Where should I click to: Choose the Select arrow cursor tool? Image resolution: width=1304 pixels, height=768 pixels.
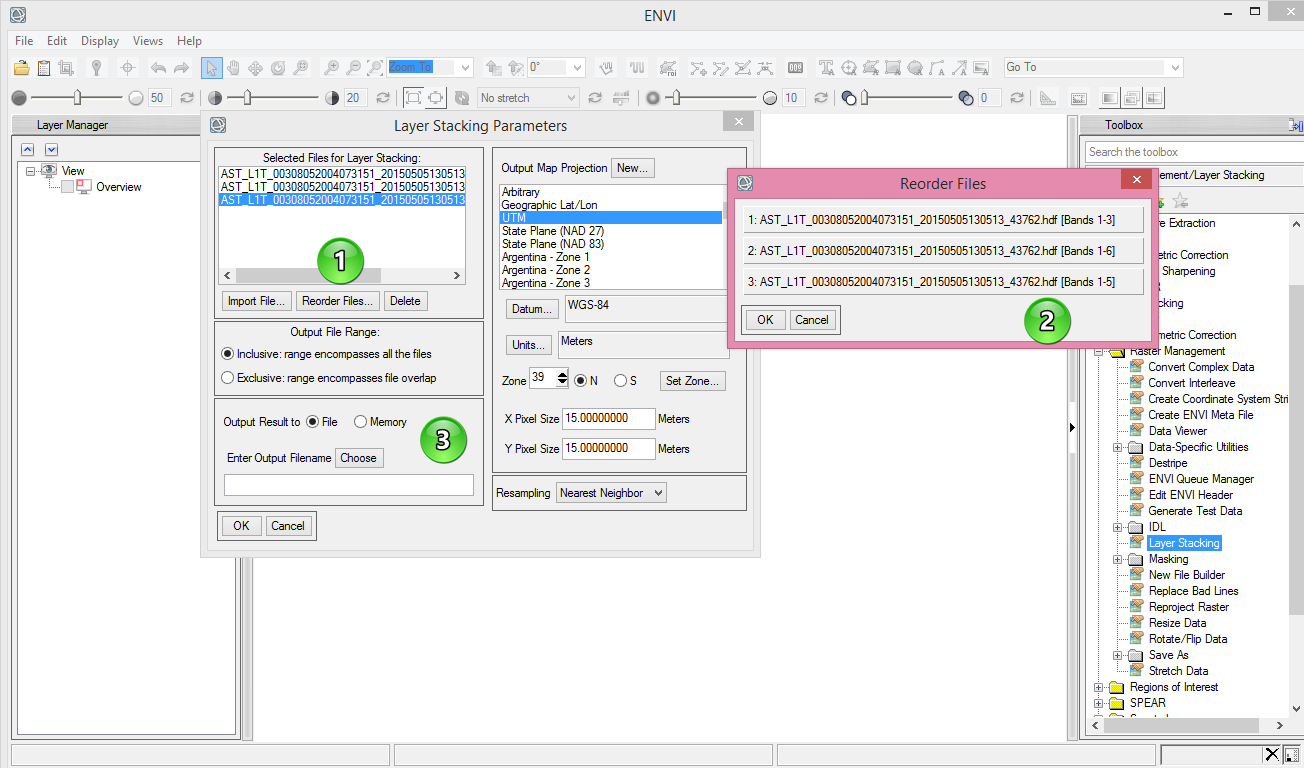(x=211, y=67)
